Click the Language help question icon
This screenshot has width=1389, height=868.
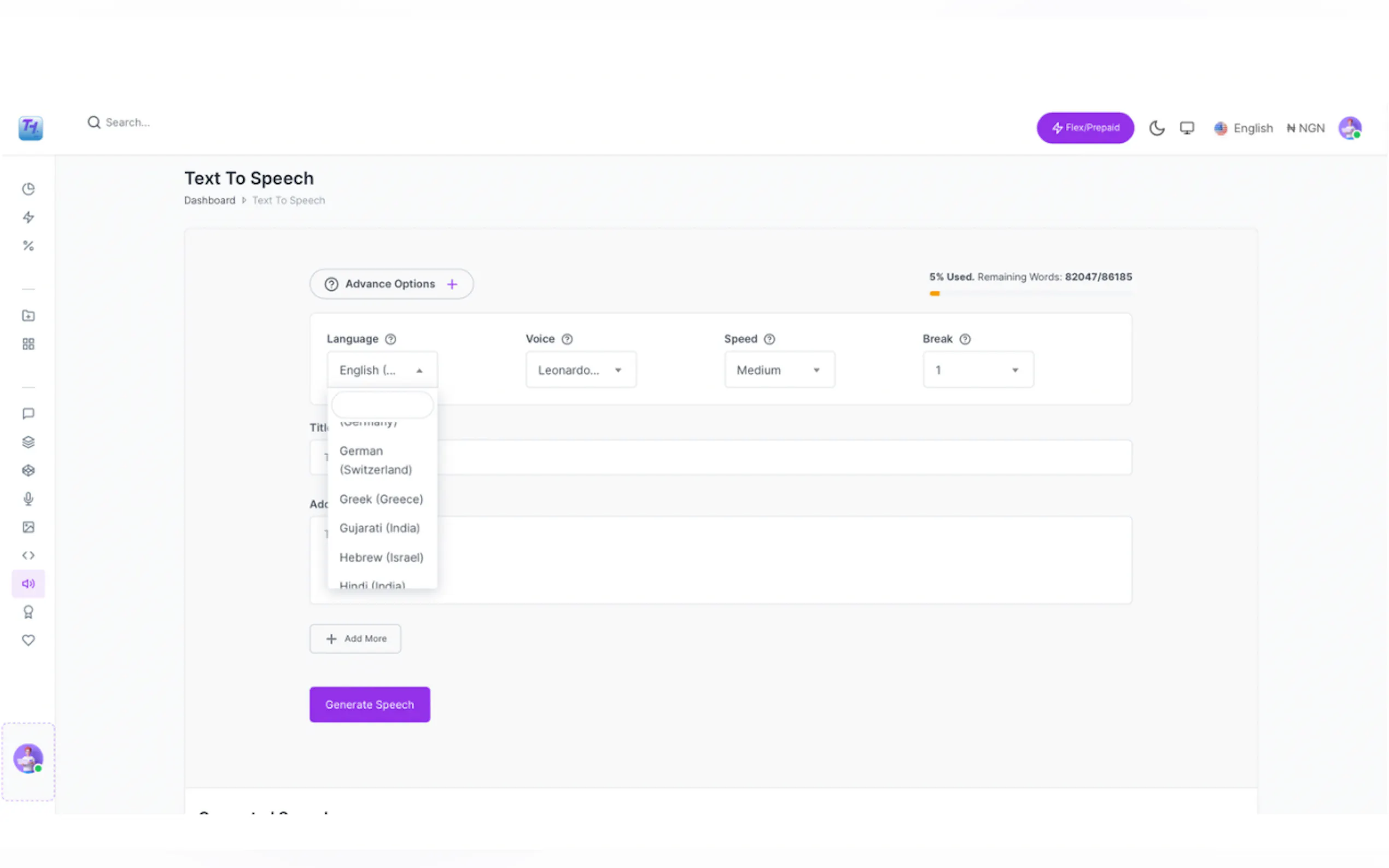tap(390, 339)
